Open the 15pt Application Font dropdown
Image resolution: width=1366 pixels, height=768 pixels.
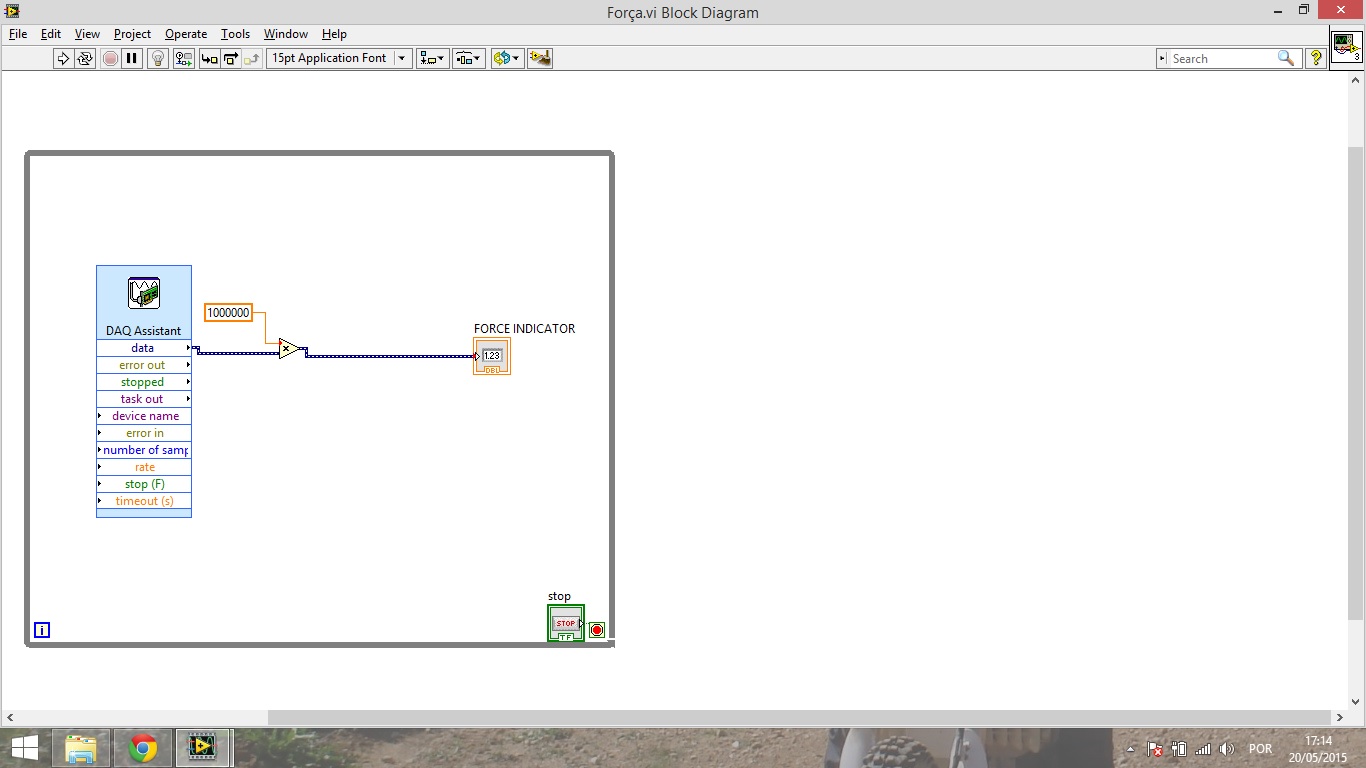pyautogui.click(x=339, y=58)
